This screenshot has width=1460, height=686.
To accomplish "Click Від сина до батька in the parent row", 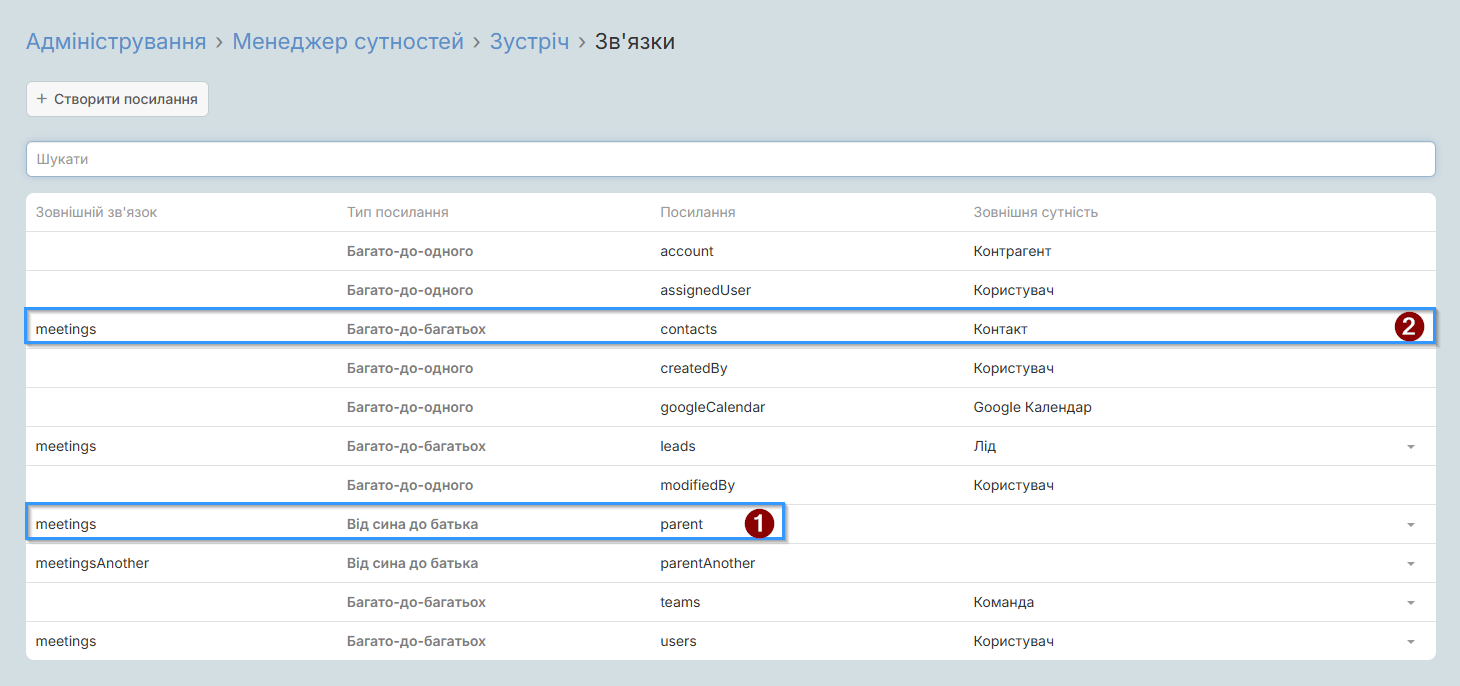I will (412, 524).
